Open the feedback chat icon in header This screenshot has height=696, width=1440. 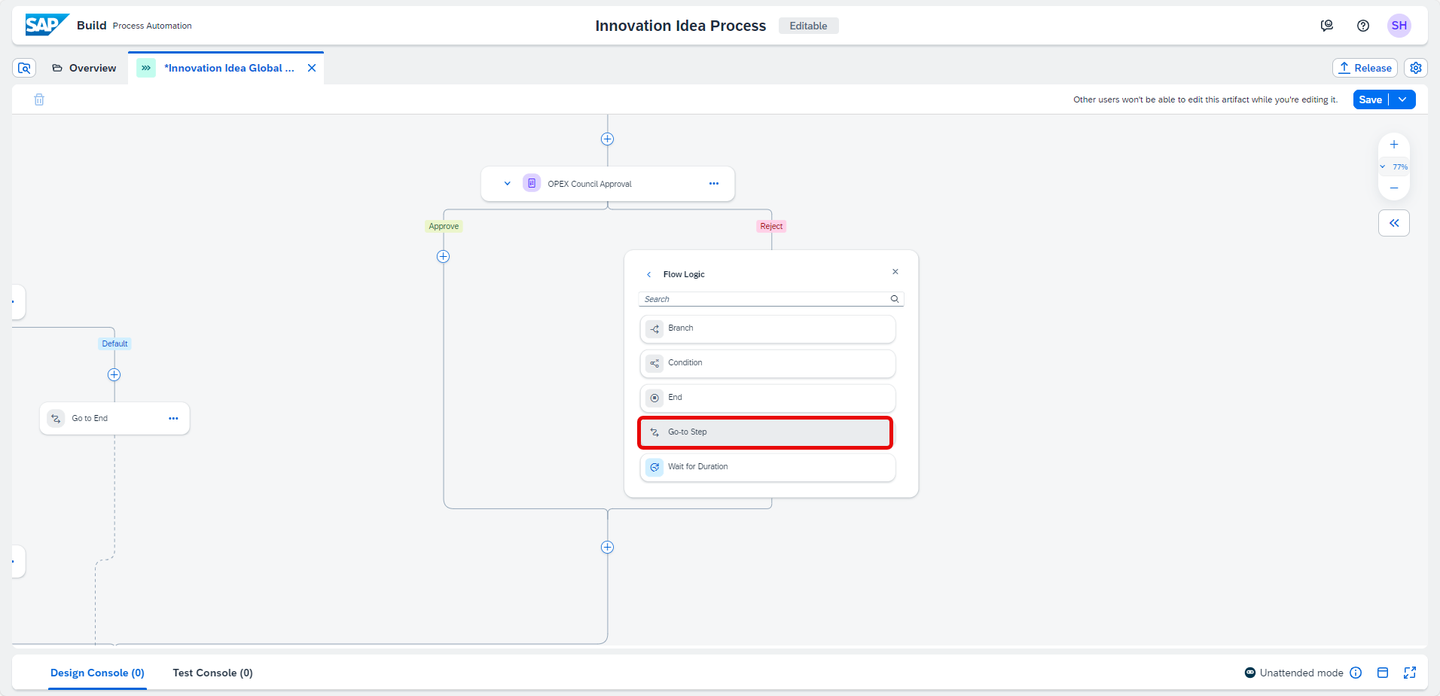tap(1327, 26)
